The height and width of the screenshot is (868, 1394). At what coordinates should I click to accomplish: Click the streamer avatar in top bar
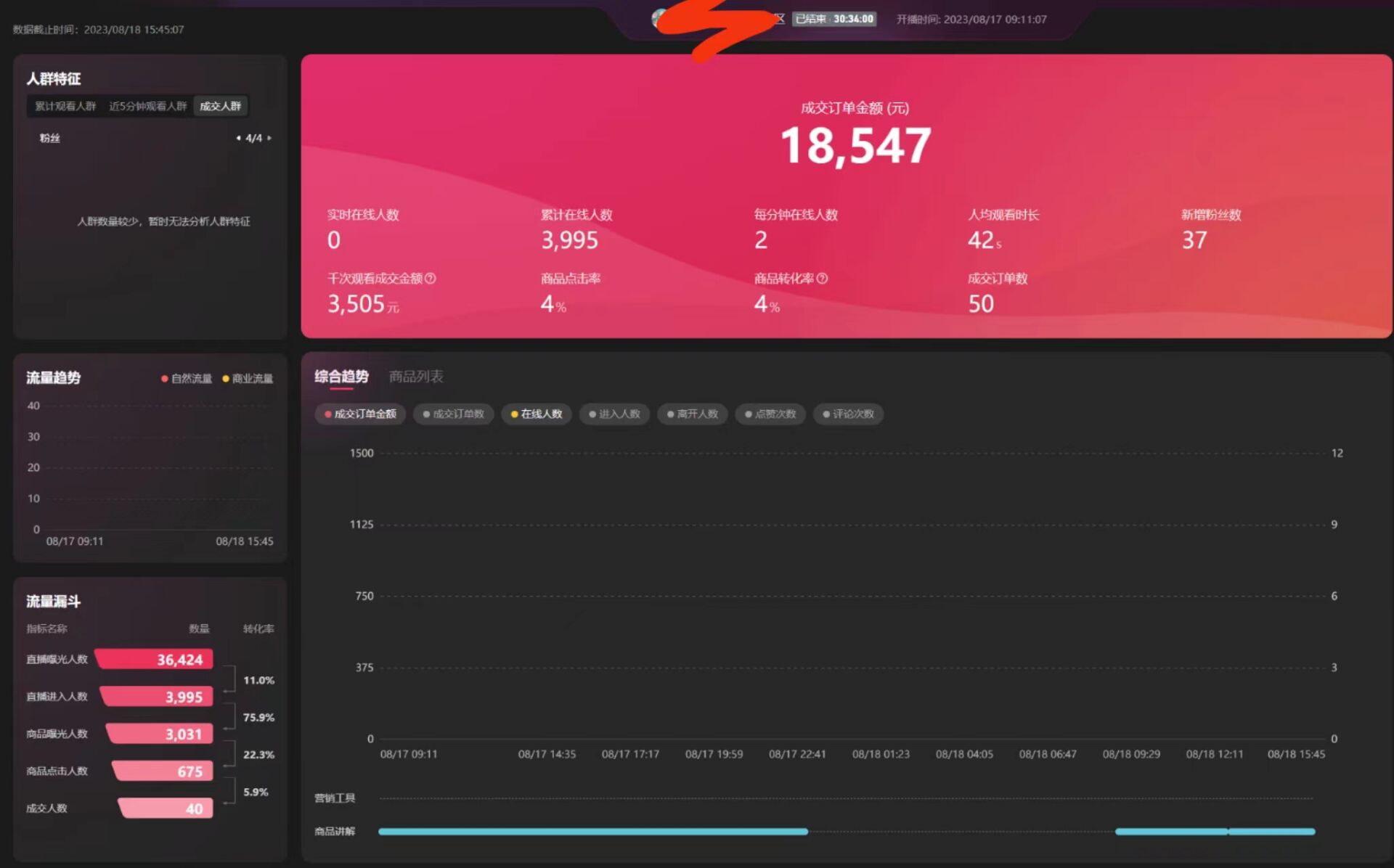(x=659, y=19)
